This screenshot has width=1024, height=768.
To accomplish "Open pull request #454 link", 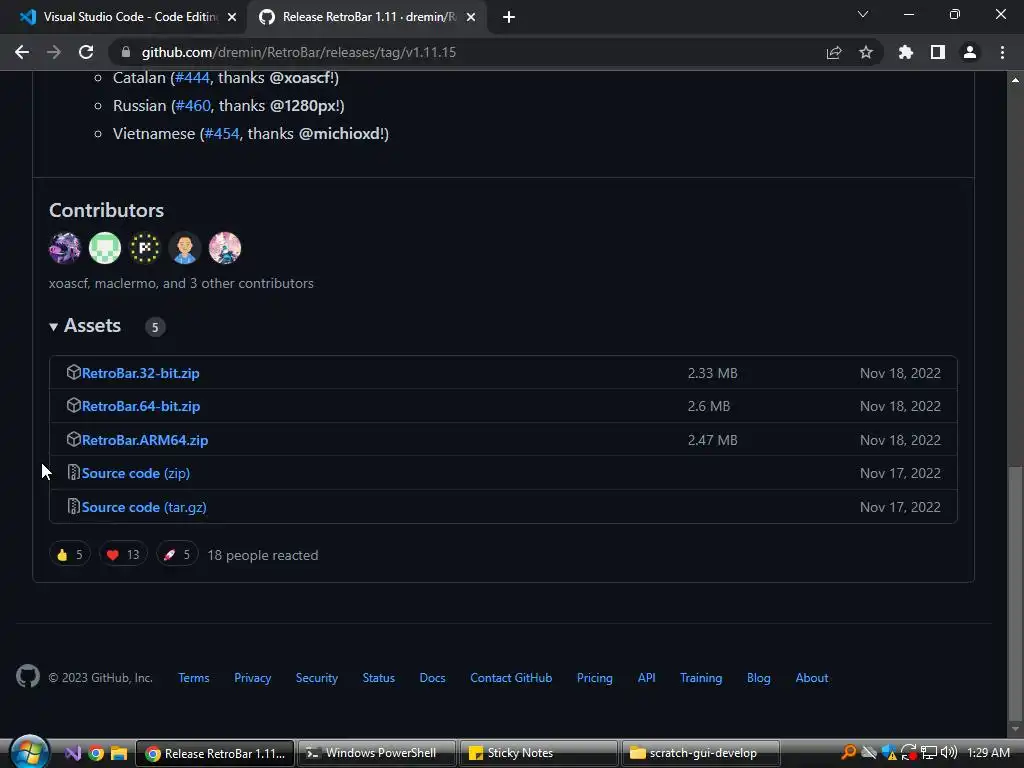I will (x=221, y=134).
